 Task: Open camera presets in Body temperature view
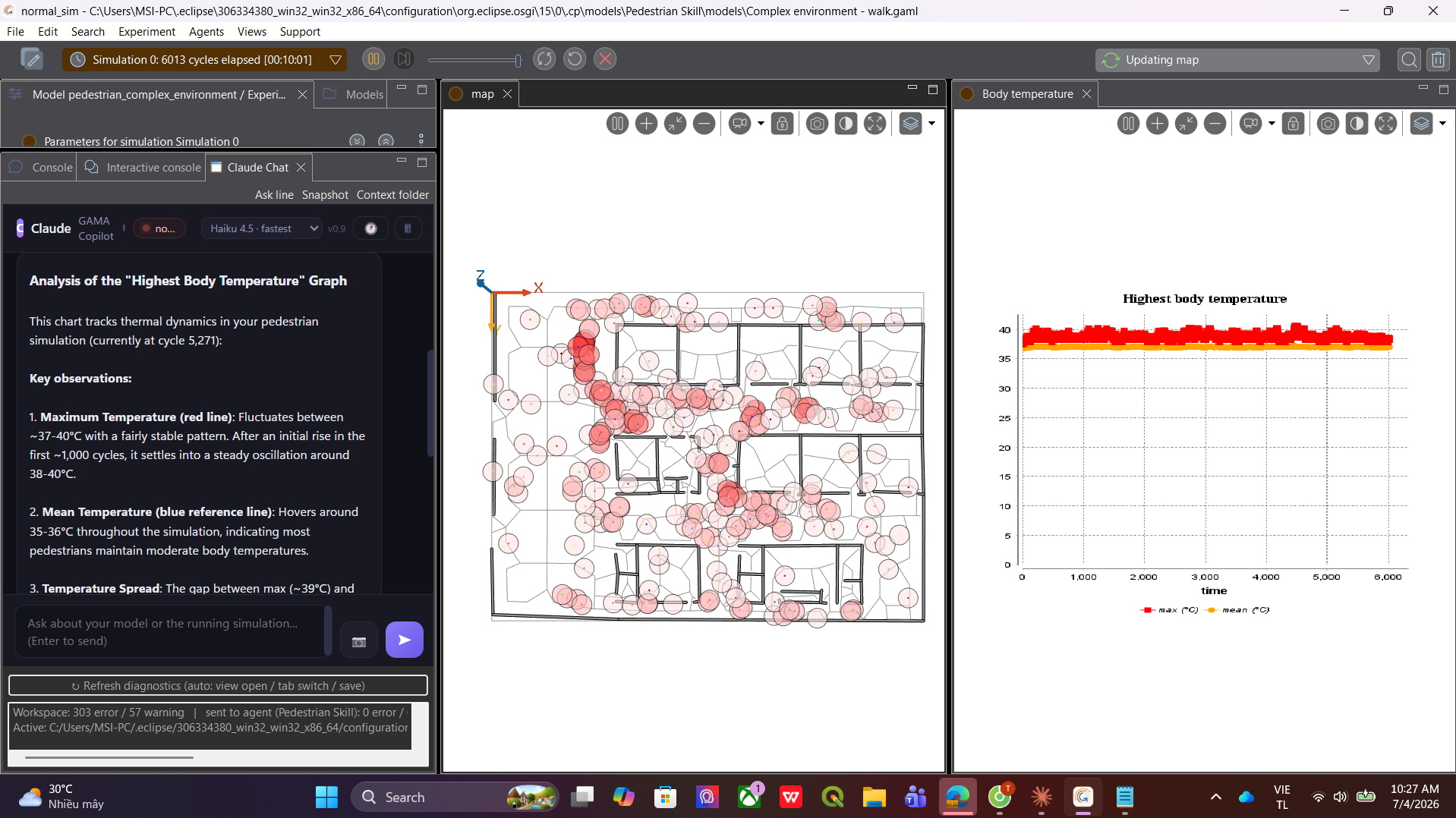1250,124
